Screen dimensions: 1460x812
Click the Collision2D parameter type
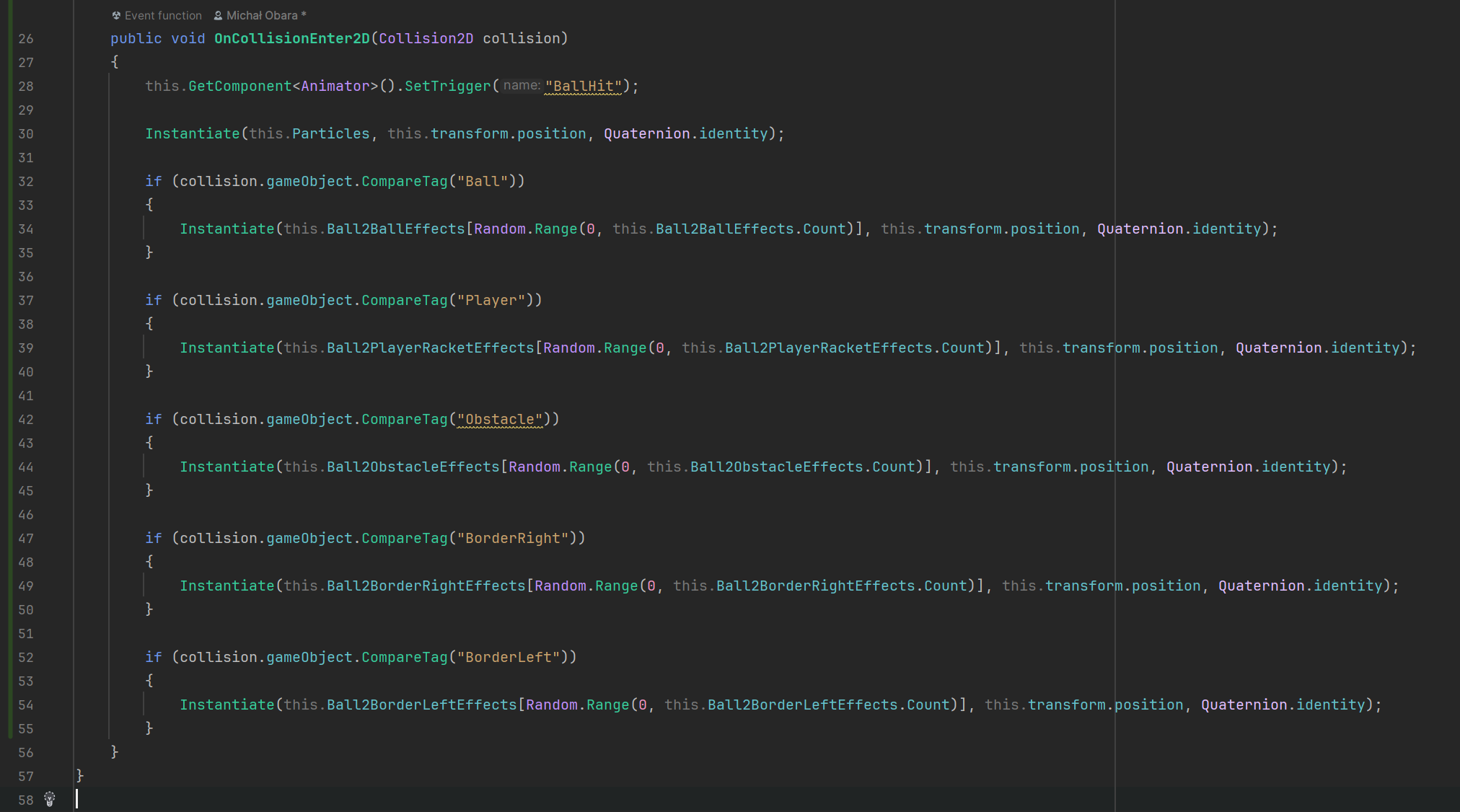point(426,38)
